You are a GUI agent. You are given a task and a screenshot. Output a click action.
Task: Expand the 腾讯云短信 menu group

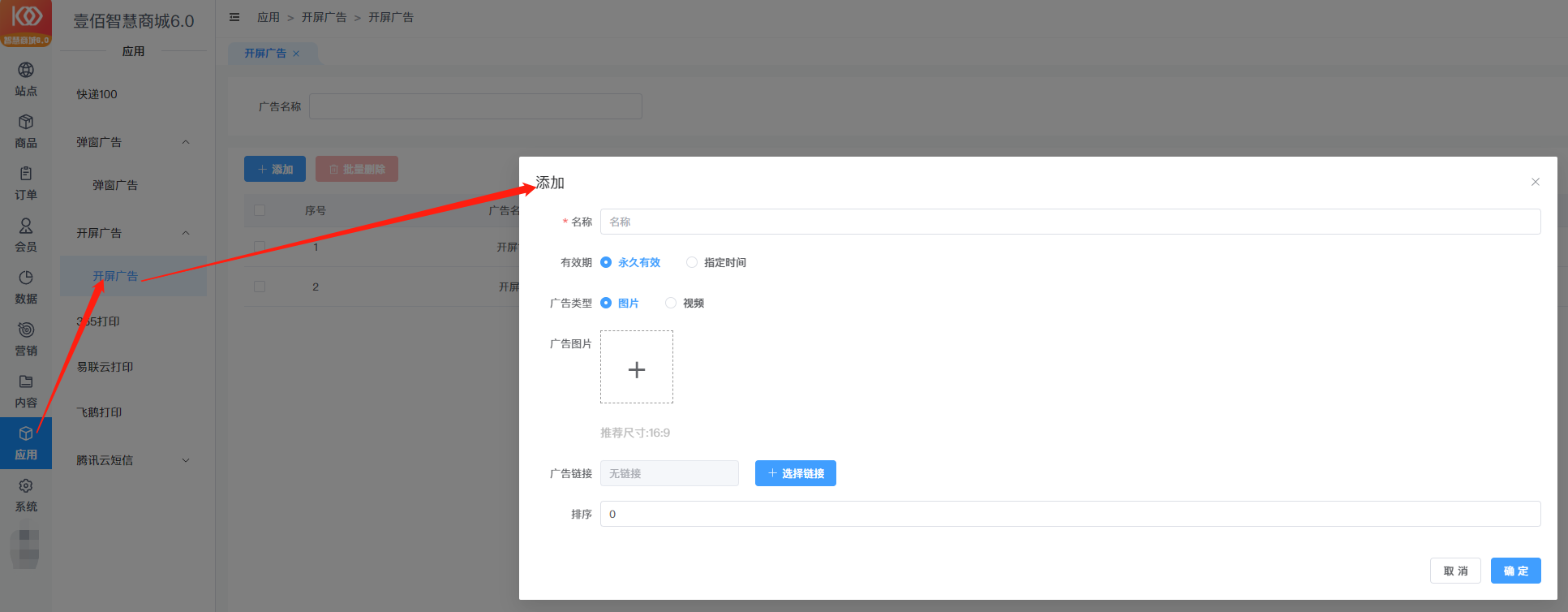(x=133, y=460)
